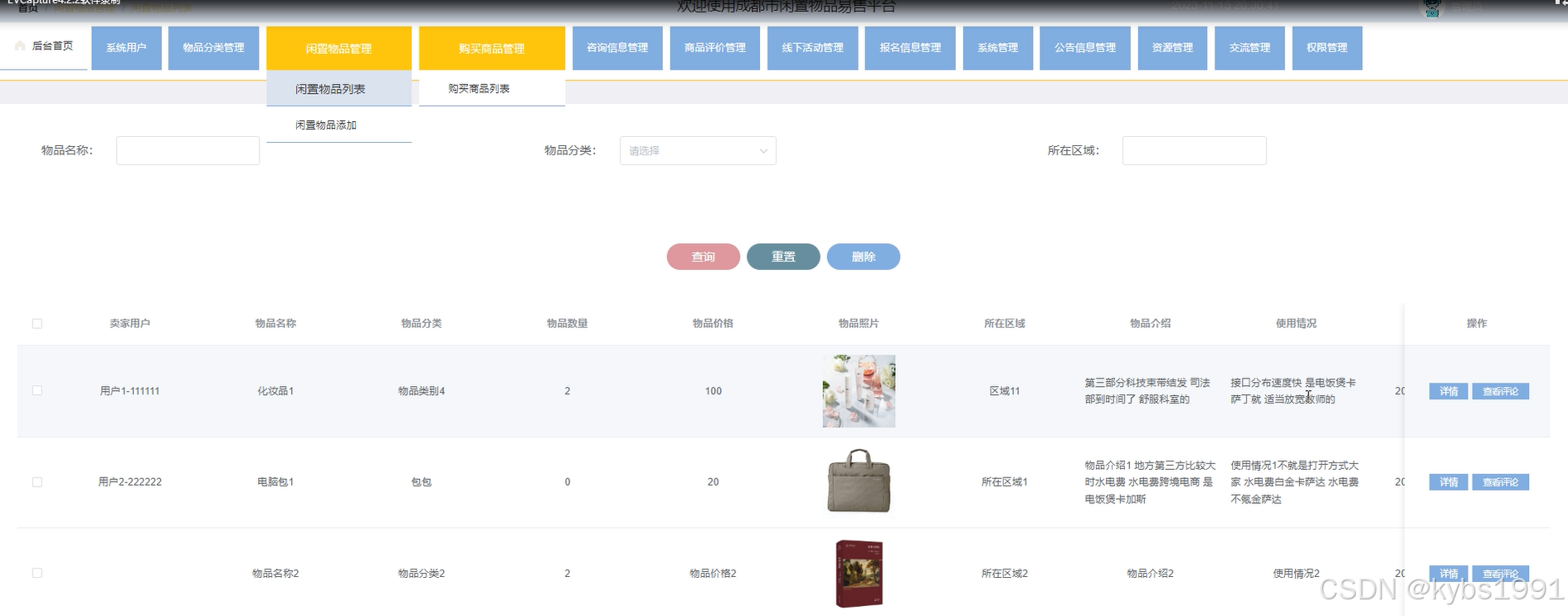
Task: Click the 物品类别4 category cell
Action: coord(421,391)
